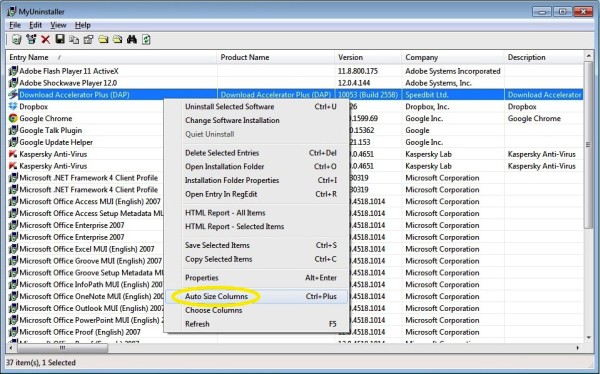Click the horizontal scrollbar left arrow
Image resolution: width=600 pixels, height=374 pixels.
click(x=11, y=348)
